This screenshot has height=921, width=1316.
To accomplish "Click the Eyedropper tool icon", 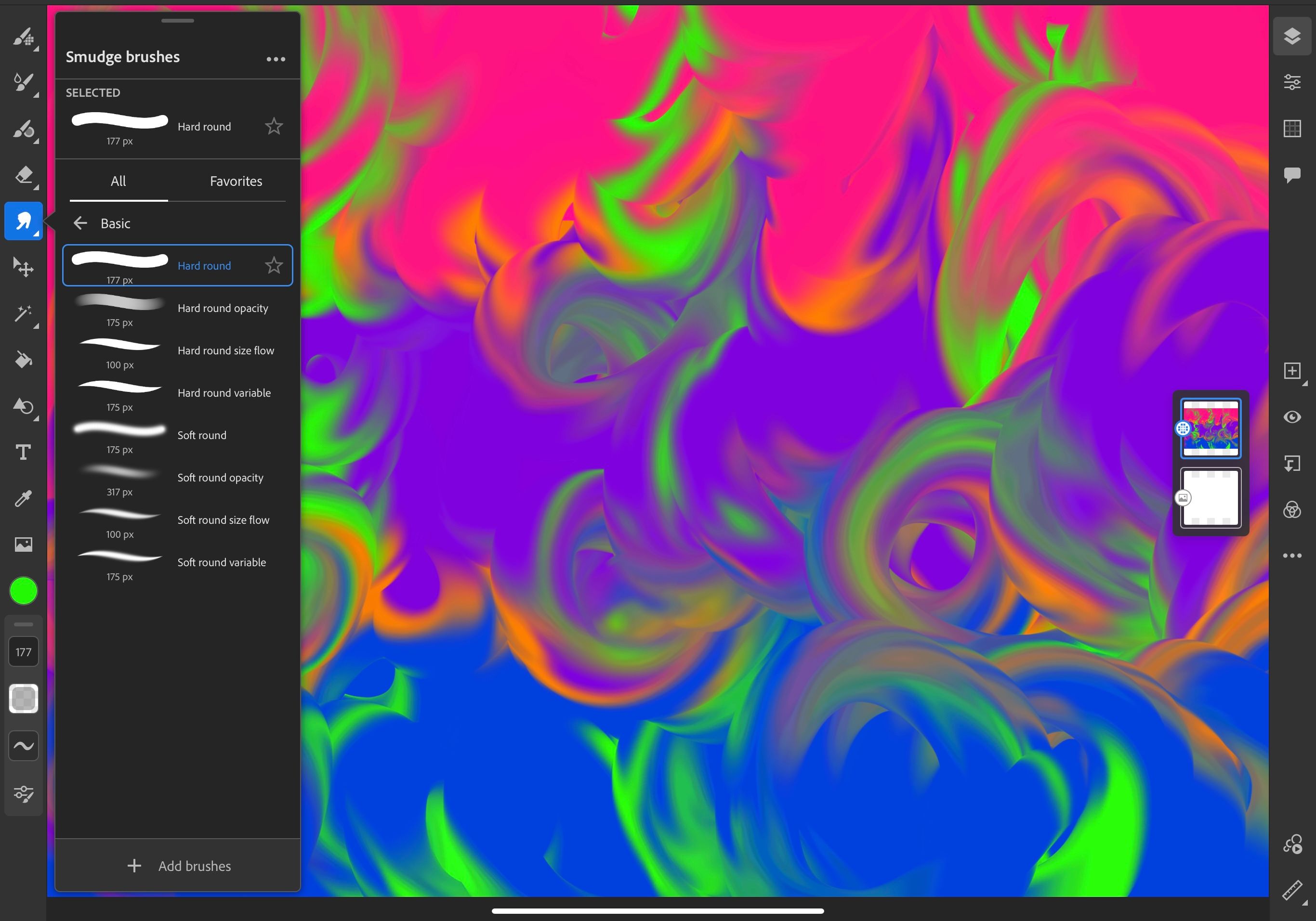I will 23,498.
